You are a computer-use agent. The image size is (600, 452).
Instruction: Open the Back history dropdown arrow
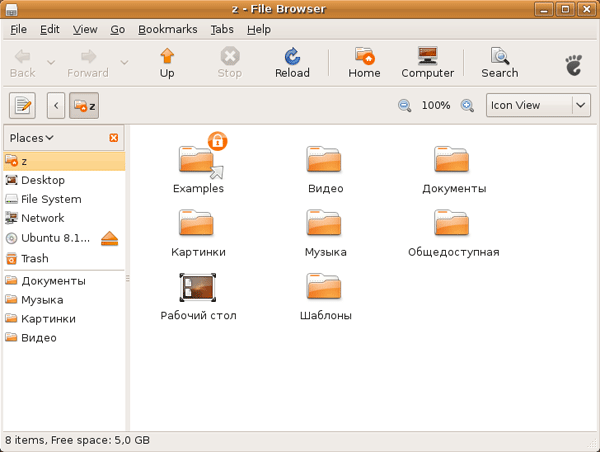(x=54, y=62)
